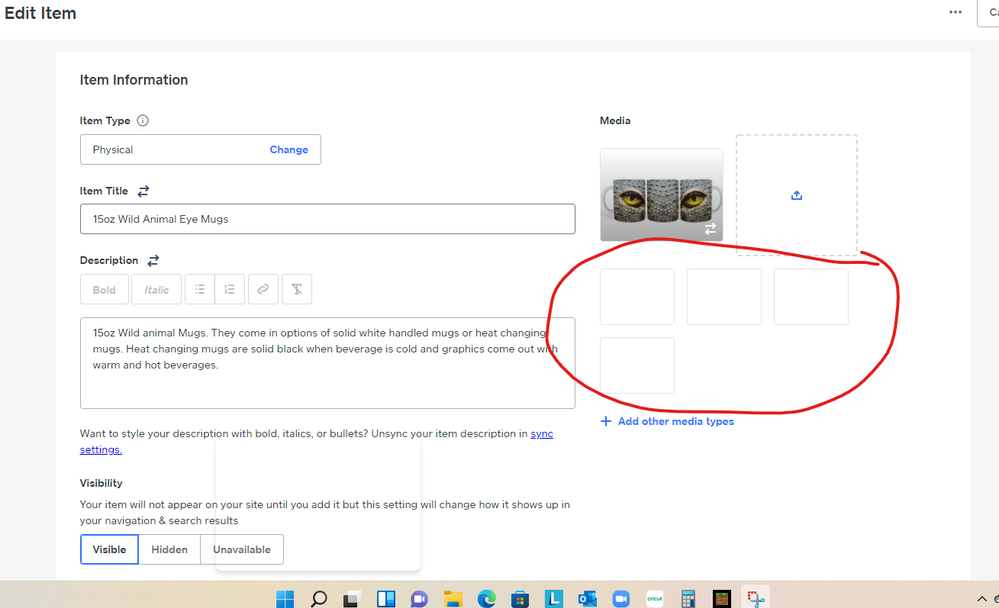Click into the Description text area
This screenshot has width=999, height=608.
coord(327,363)
